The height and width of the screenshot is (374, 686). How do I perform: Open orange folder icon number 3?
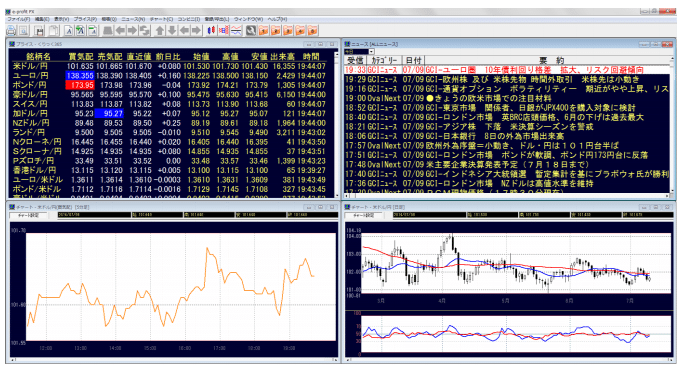288,30
